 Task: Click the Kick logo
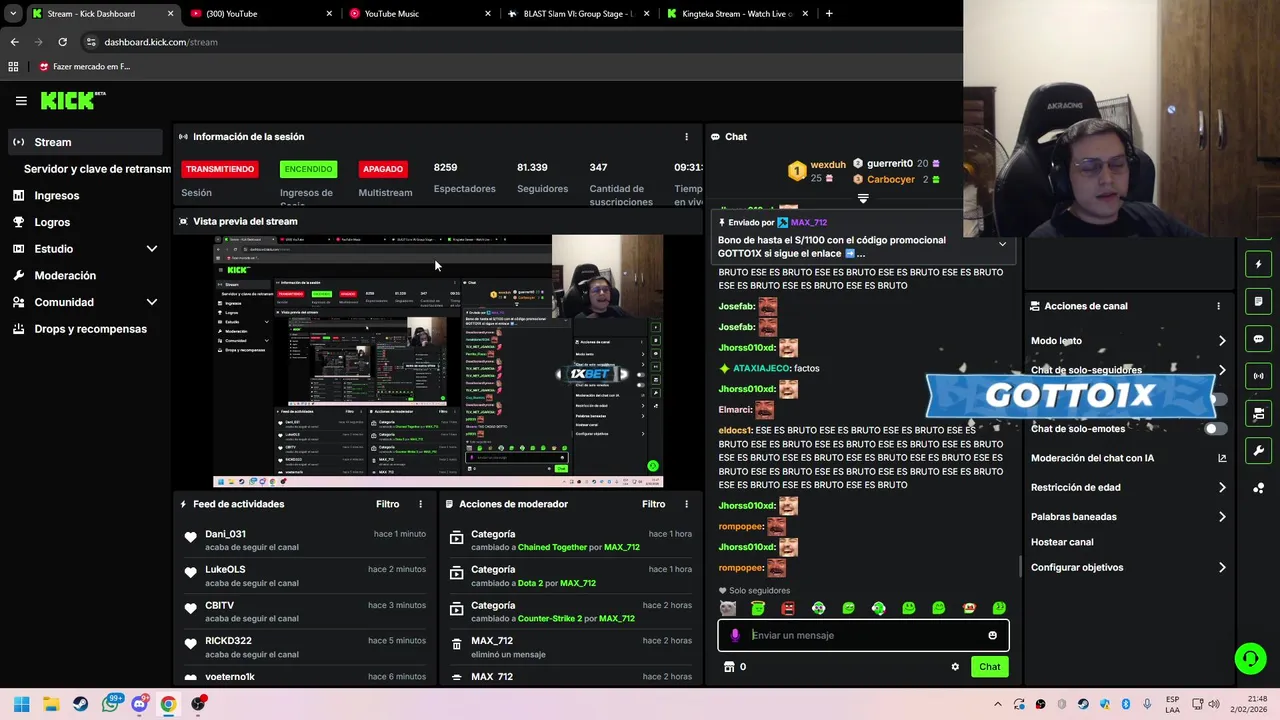pyautogui.click(x=72, y=100)
